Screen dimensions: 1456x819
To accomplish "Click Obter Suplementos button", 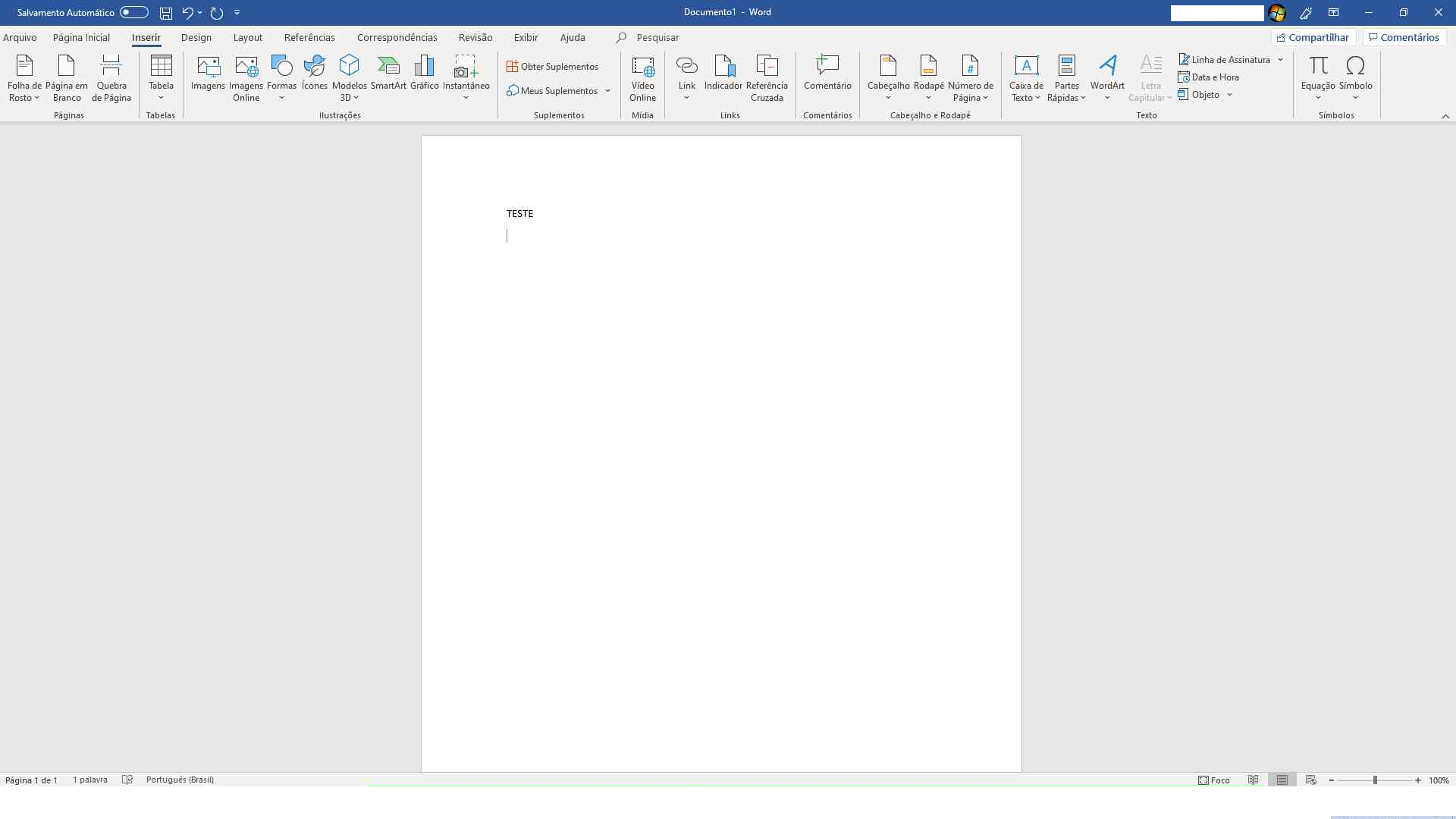I will [x=553, y=67].
